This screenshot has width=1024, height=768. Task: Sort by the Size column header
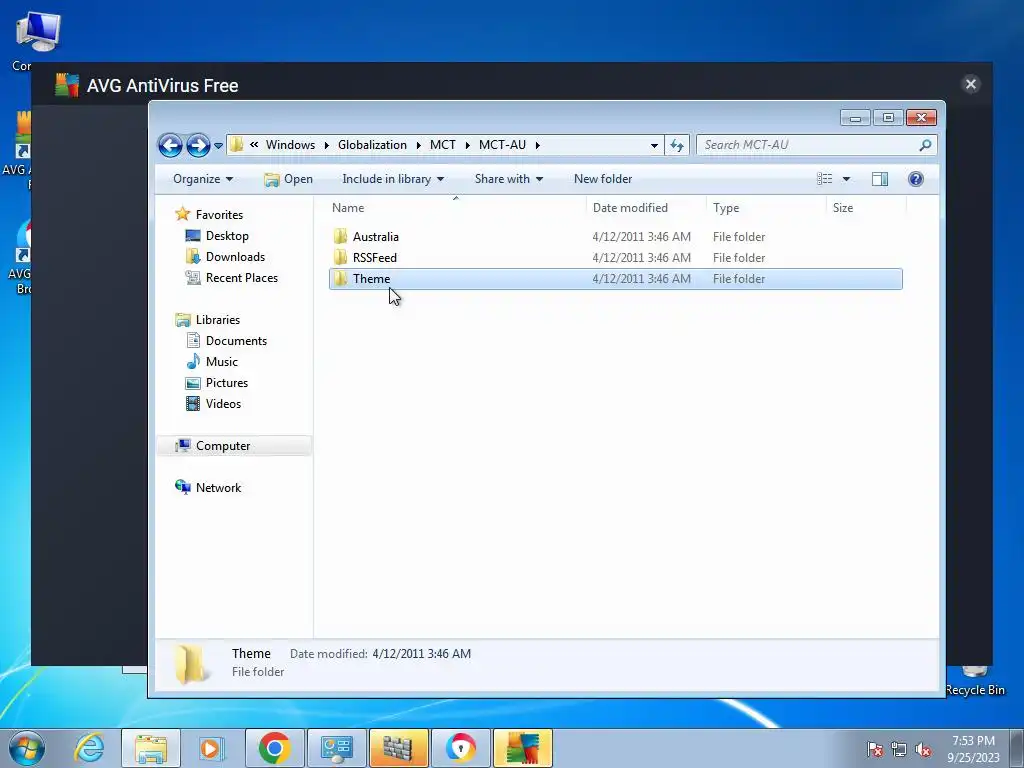867,208
